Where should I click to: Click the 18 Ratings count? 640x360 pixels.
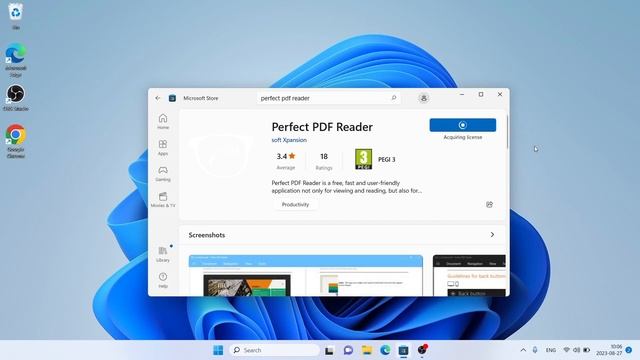click(324, 161)
